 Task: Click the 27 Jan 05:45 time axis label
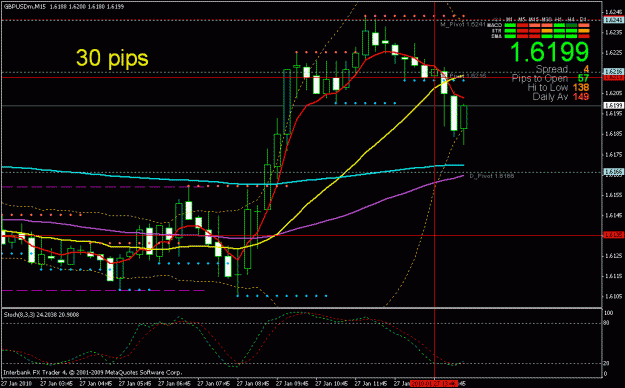coord(135,384)
